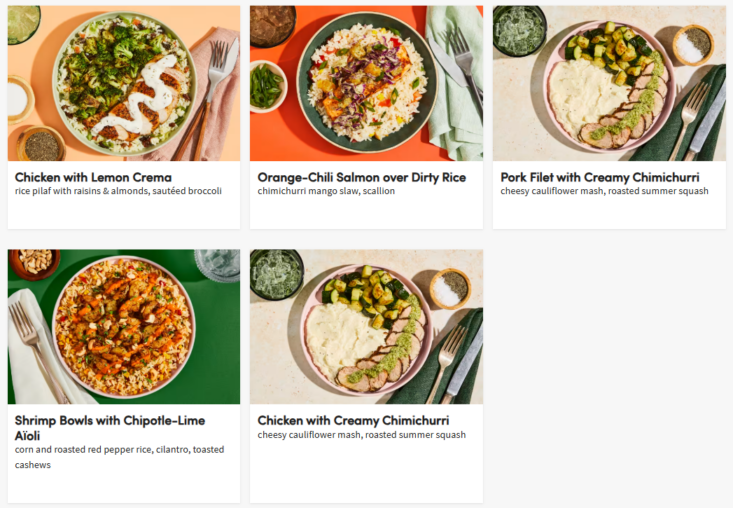Select the Pork Filet meal photo

pos(609,83)
